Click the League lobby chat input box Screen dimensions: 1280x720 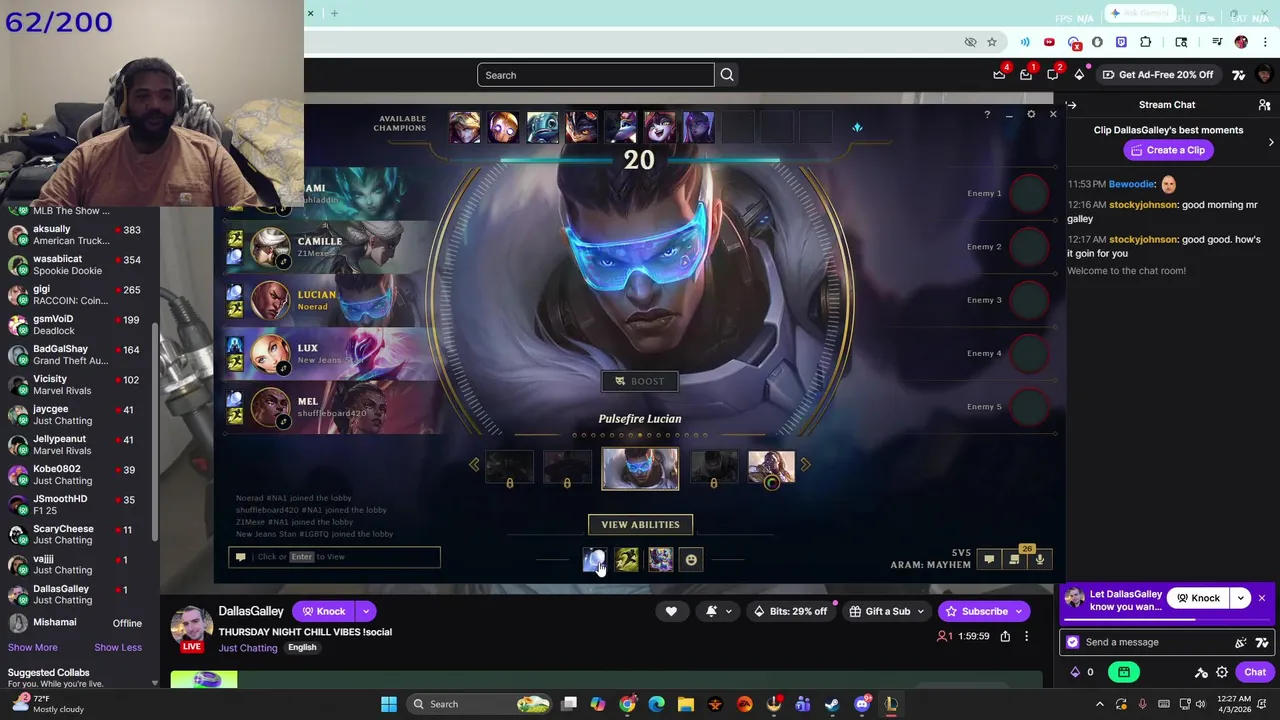[334, 557]
